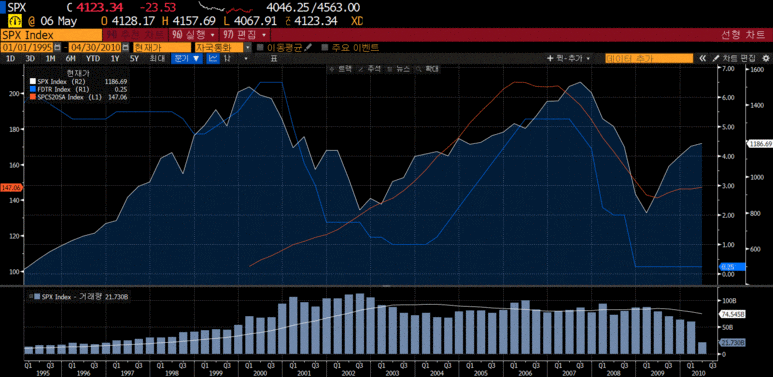Click the table view 표 icon
The width and height of the screenshot is (773, 377).
(274, 58)
